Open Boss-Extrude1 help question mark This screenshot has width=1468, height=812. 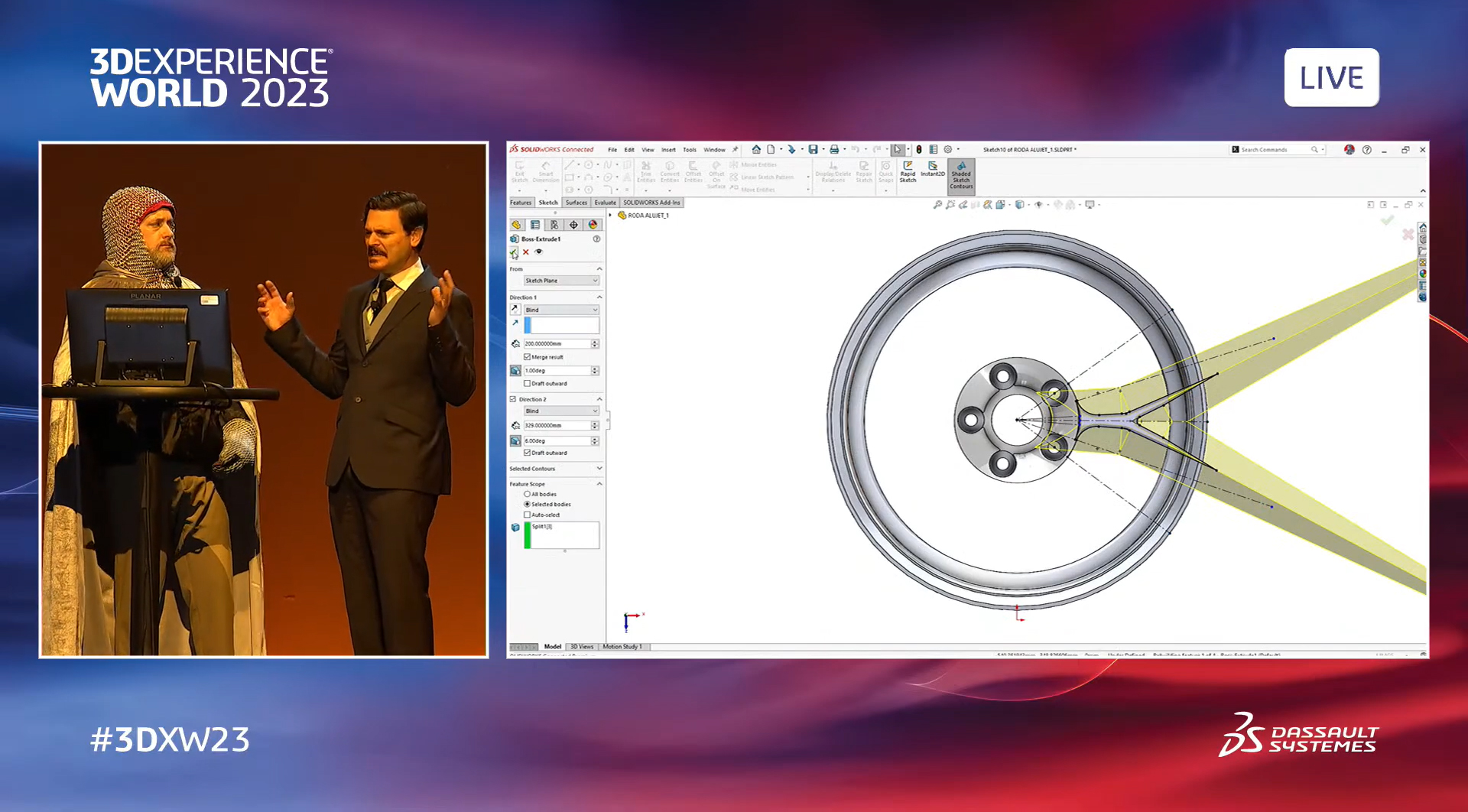point(596,239)
